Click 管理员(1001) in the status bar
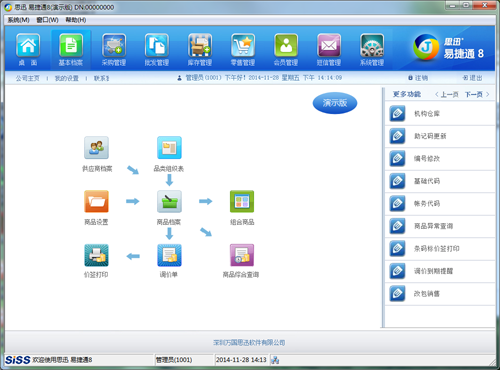Image resolution: width=500 pixels, height=370 pixels. pyautogui.click(x=174, y=360)
